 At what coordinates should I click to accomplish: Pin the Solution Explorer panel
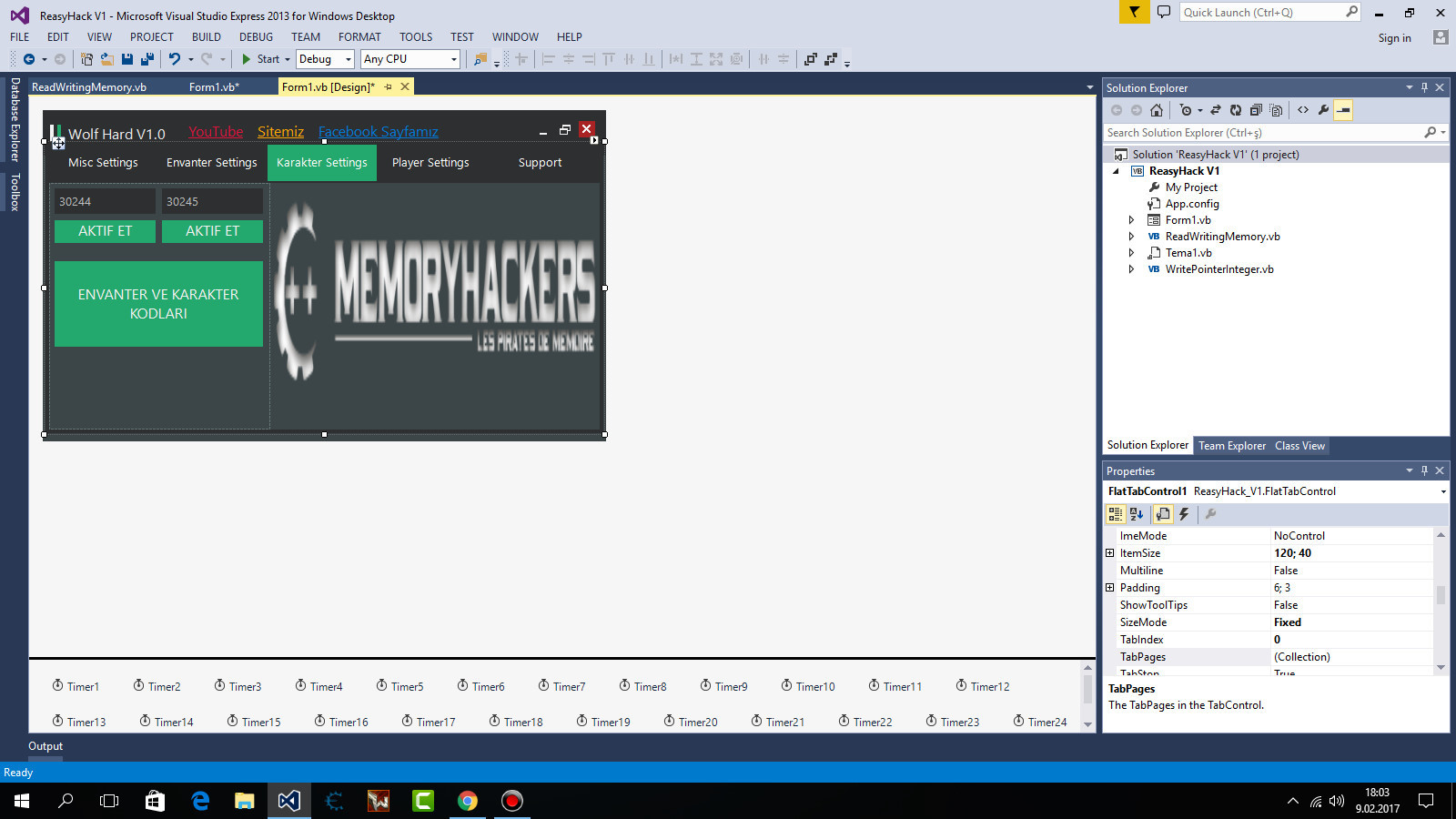[1424, 87]
